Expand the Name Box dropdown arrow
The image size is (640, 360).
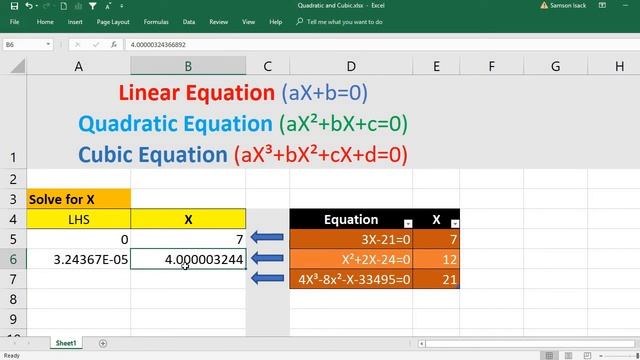48,44
